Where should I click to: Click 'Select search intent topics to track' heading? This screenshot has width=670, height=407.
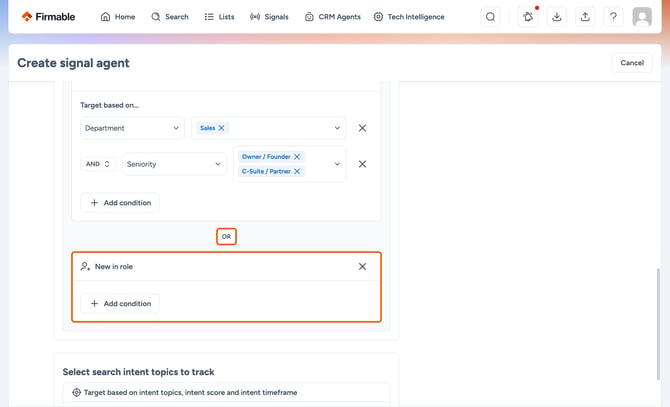(x=138, y=372)
